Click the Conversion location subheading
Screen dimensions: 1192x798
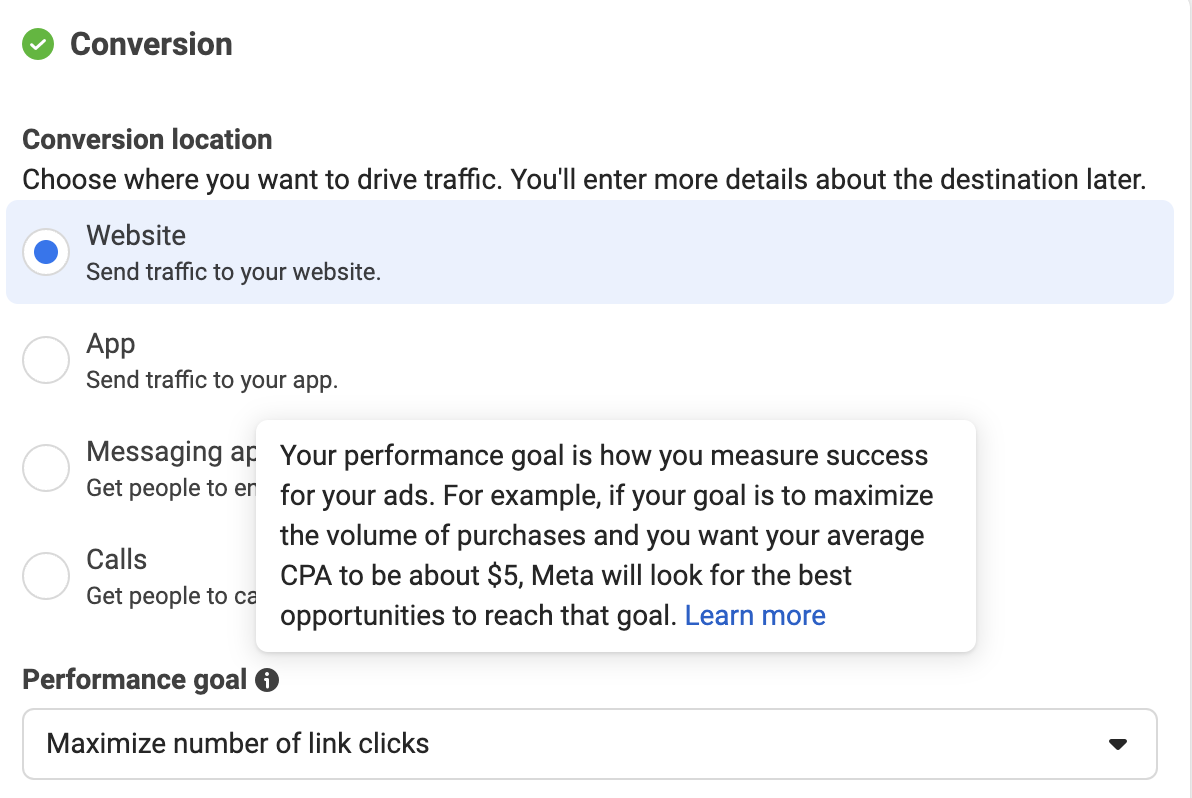click(x=147, y=140)
